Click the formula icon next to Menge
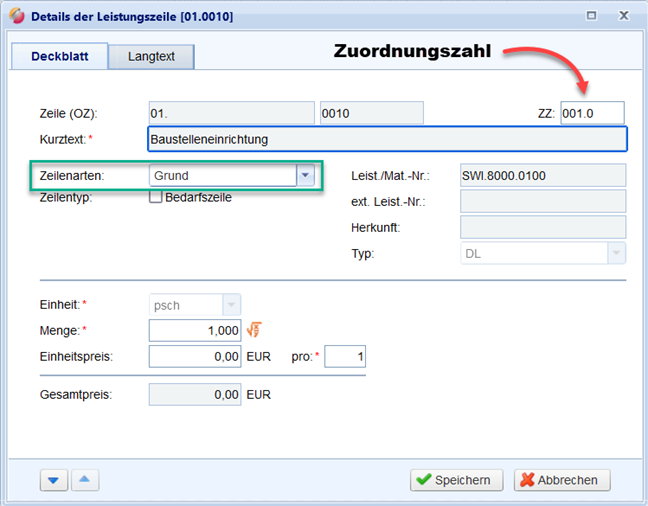The image size is (648, 506). (254, 330)
